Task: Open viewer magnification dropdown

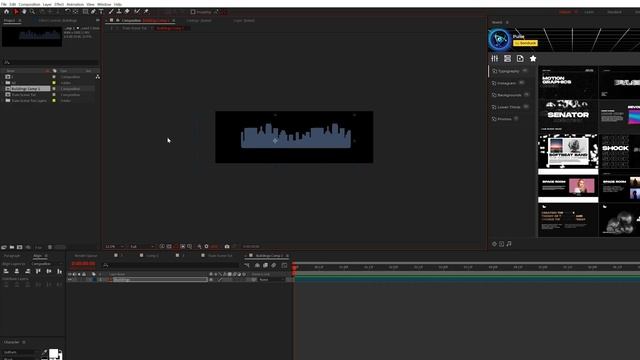Action: [x=114, y=247]
